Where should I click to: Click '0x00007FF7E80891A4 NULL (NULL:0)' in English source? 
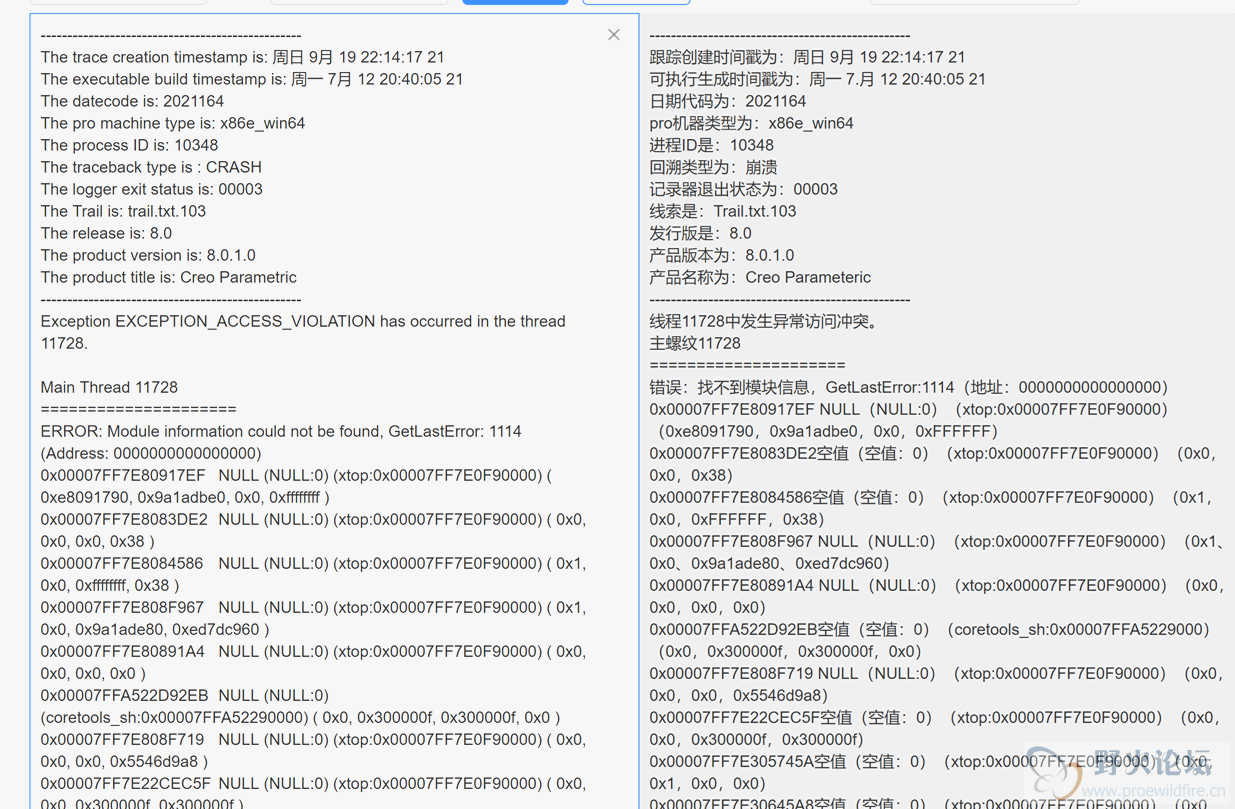[184, 651]
